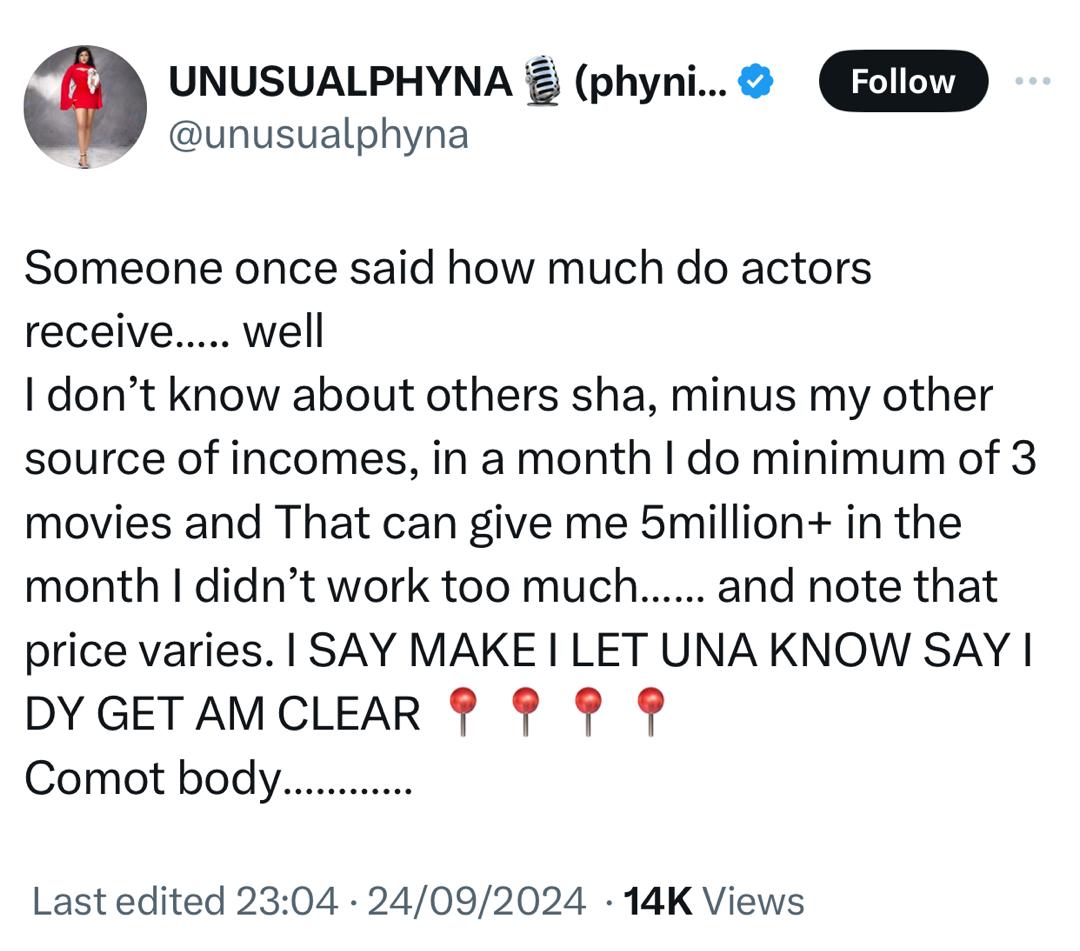Open the @unusualphyna profile handle

pos(318,131)
